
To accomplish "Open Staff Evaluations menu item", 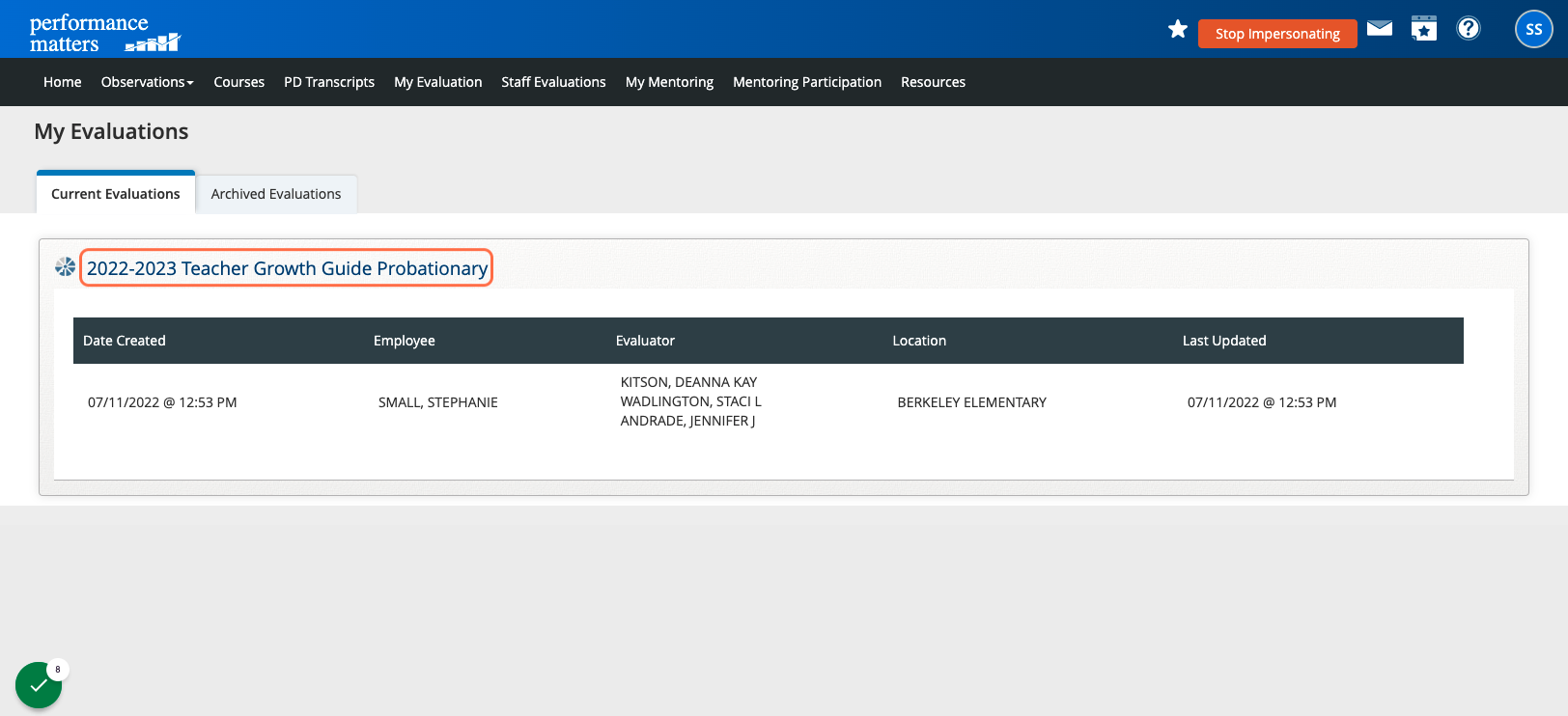I will coord(554,82).
